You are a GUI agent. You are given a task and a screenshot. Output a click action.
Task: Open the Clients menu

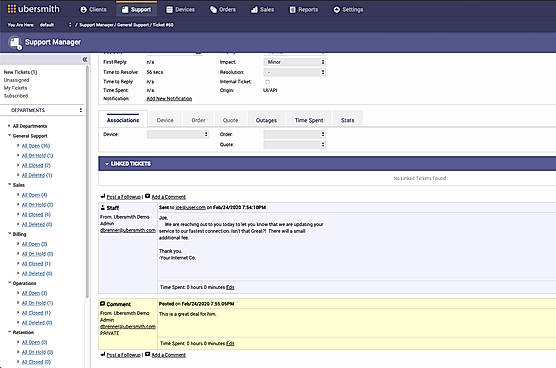93,10
